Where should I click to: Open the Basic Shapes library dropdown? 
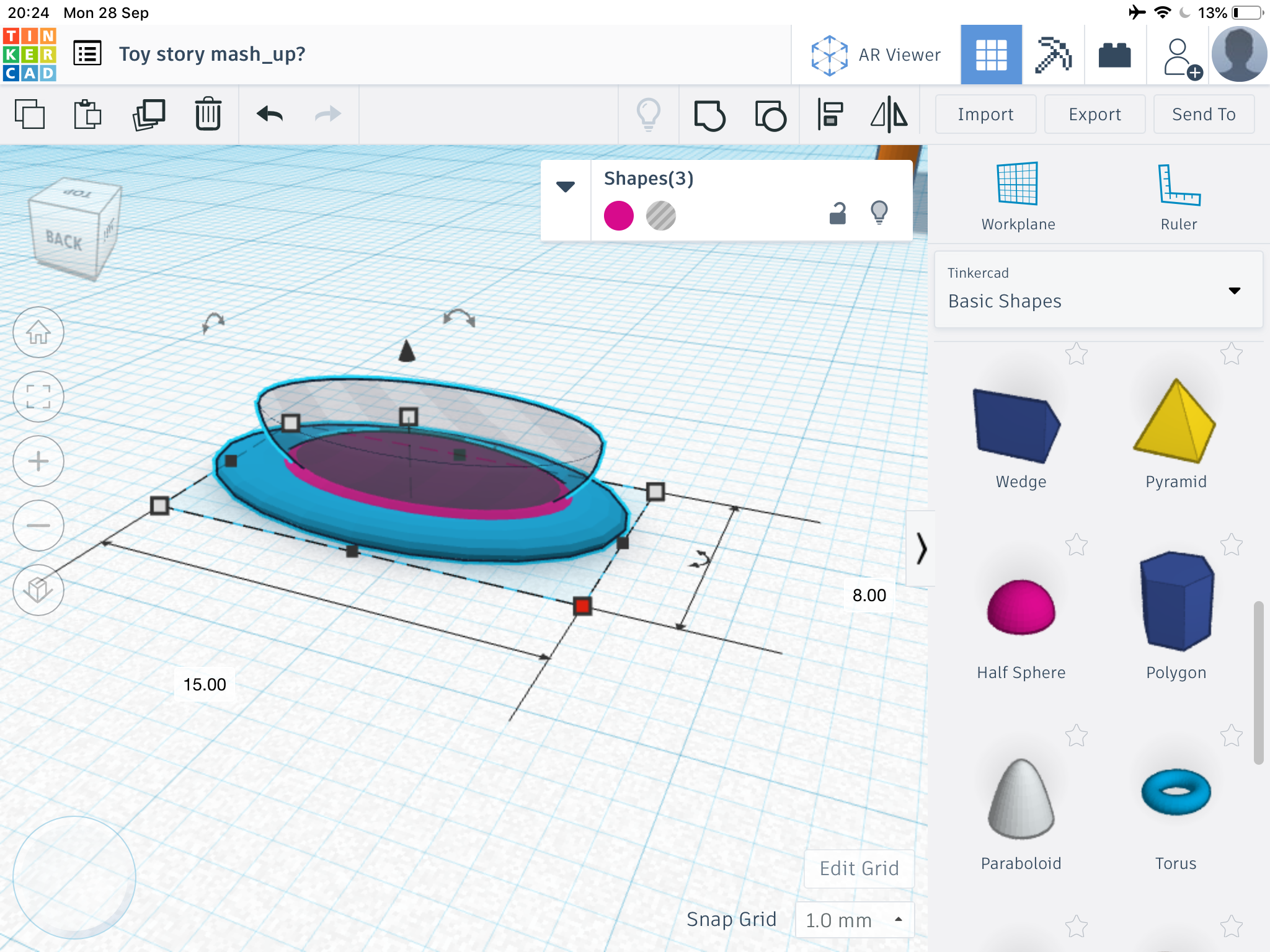pyautogui.click(x=1098, y=289)
